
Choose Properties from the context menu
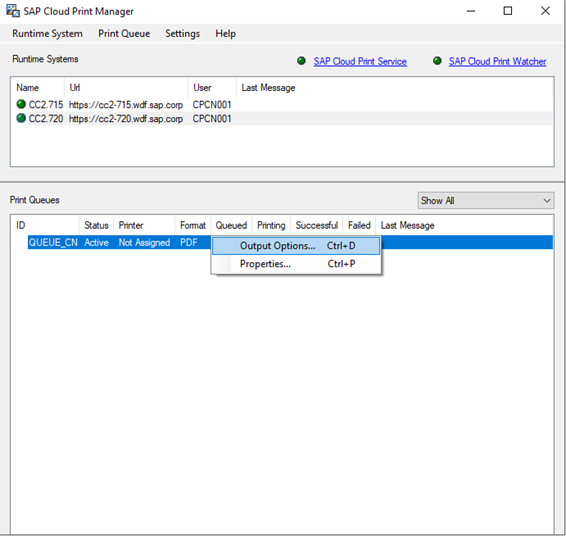pyautogui.click(x=296, y=264)
